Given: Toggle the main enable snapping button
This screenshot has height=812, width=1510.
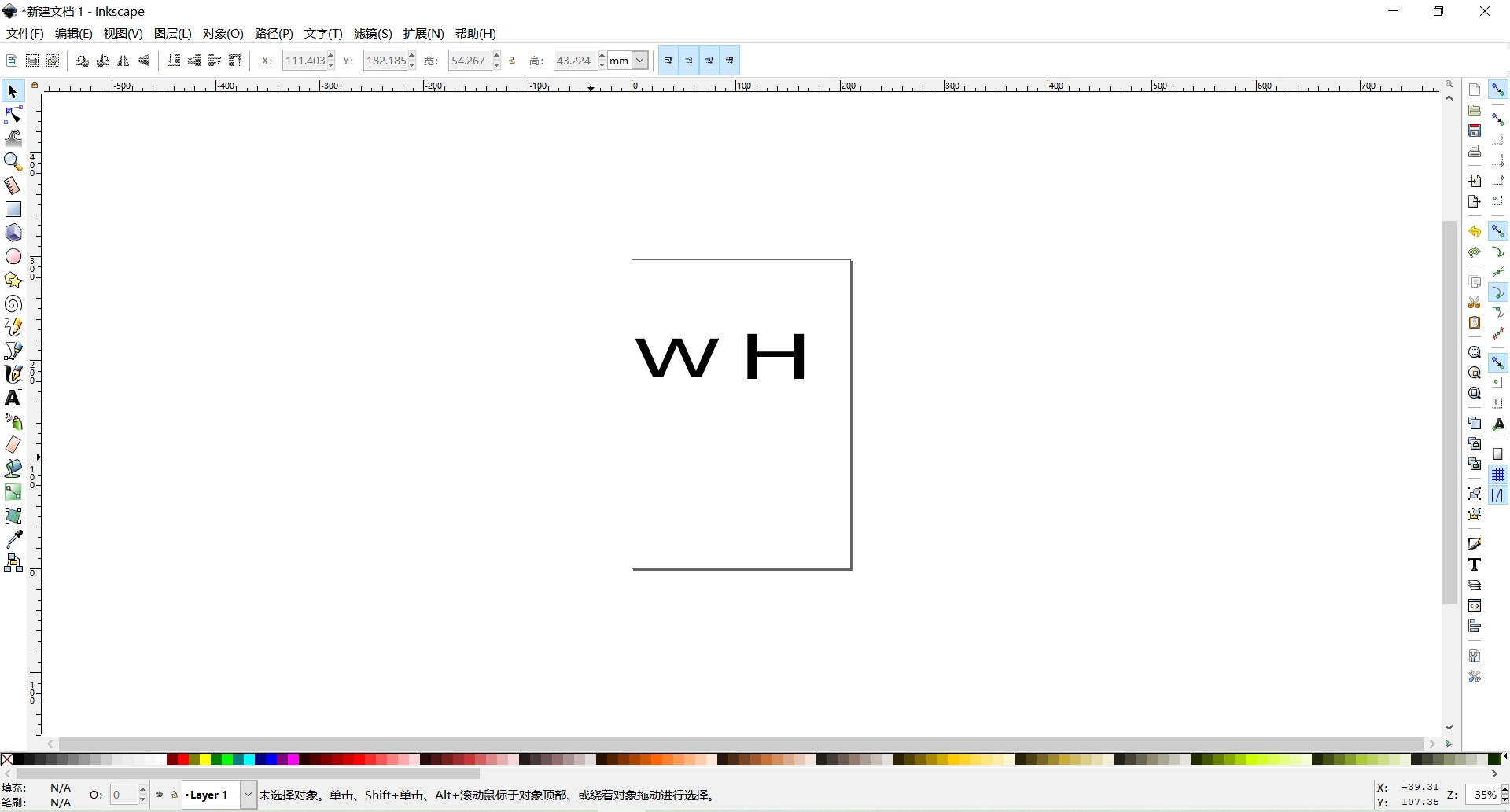Looking at the screenshot, I should point(1498,90).
